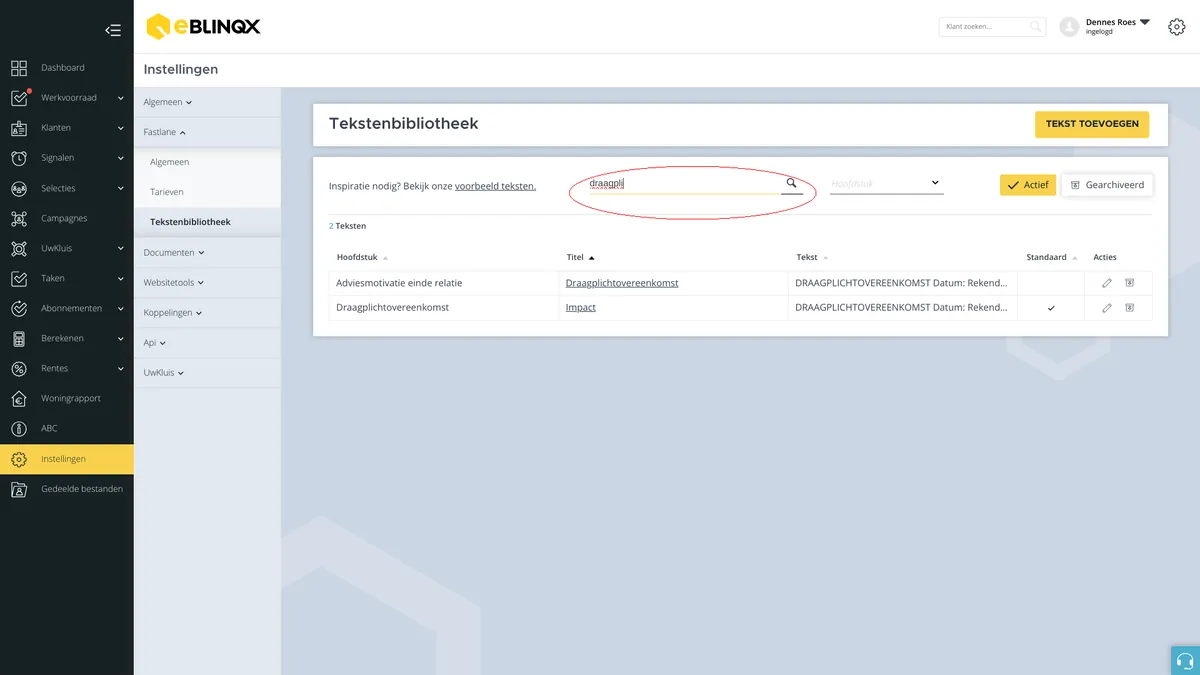Click the Campagnes nodes icon

(19, 218)
